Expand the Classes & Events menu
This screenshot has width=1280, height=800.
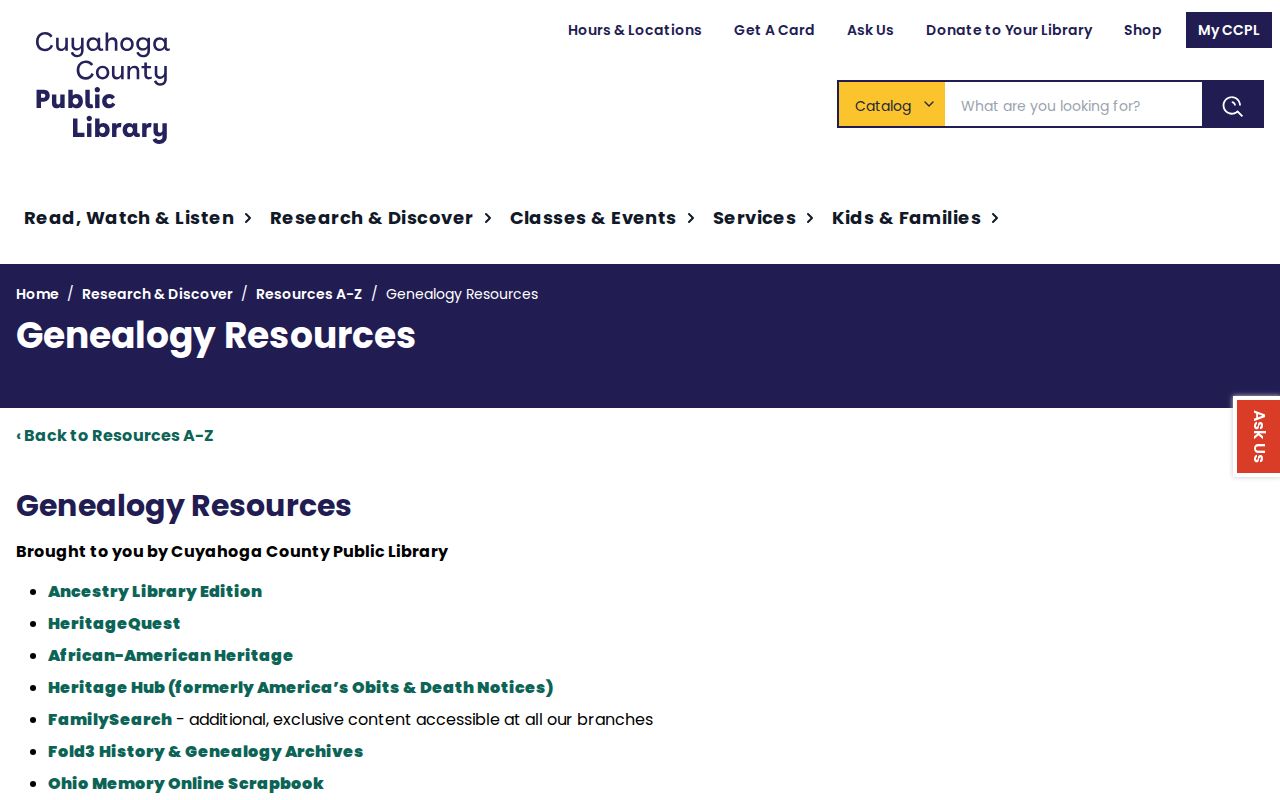602,218
